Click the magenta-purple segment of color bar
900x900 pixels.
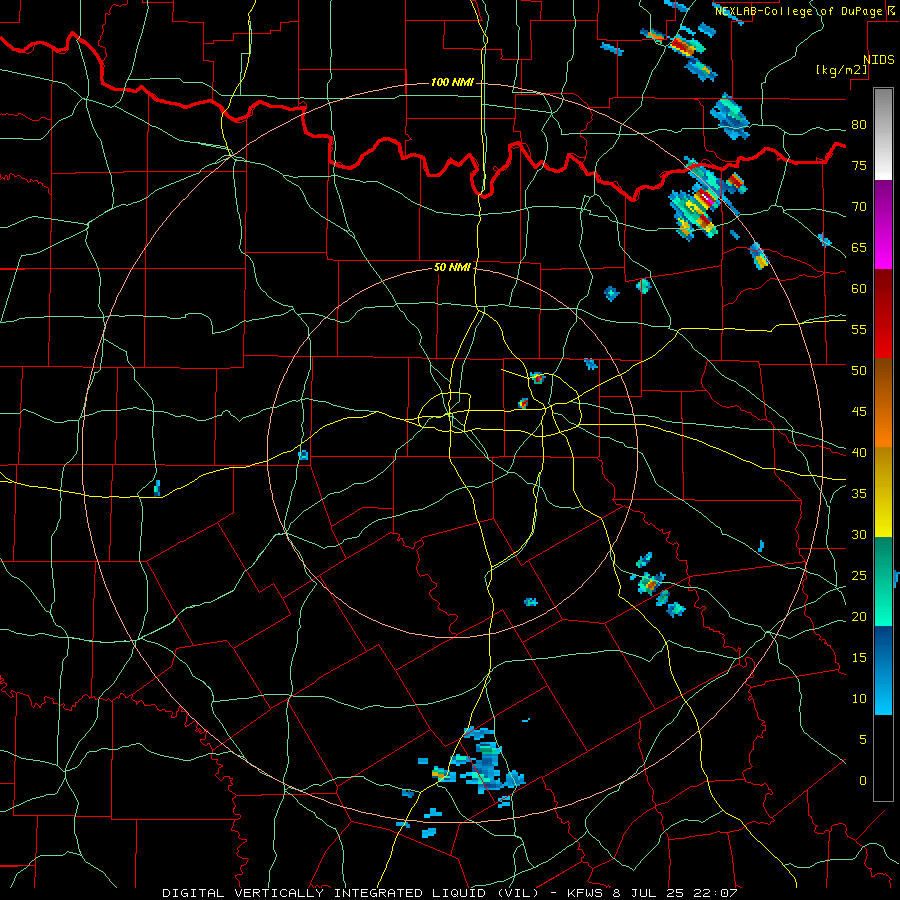click(883, 224)
